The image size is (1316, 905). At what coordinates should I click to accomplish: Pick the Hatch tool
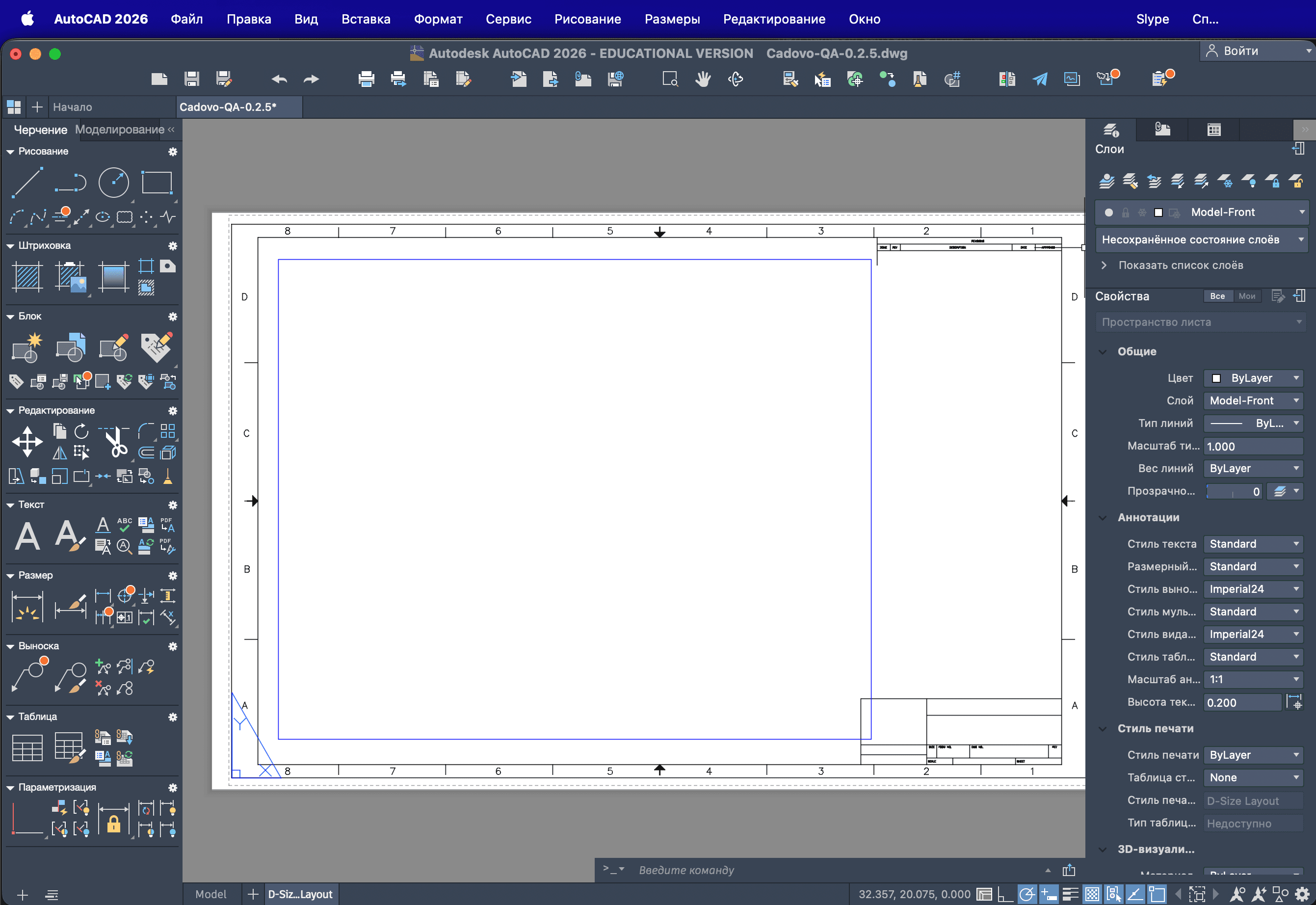(x=27, y=277)
